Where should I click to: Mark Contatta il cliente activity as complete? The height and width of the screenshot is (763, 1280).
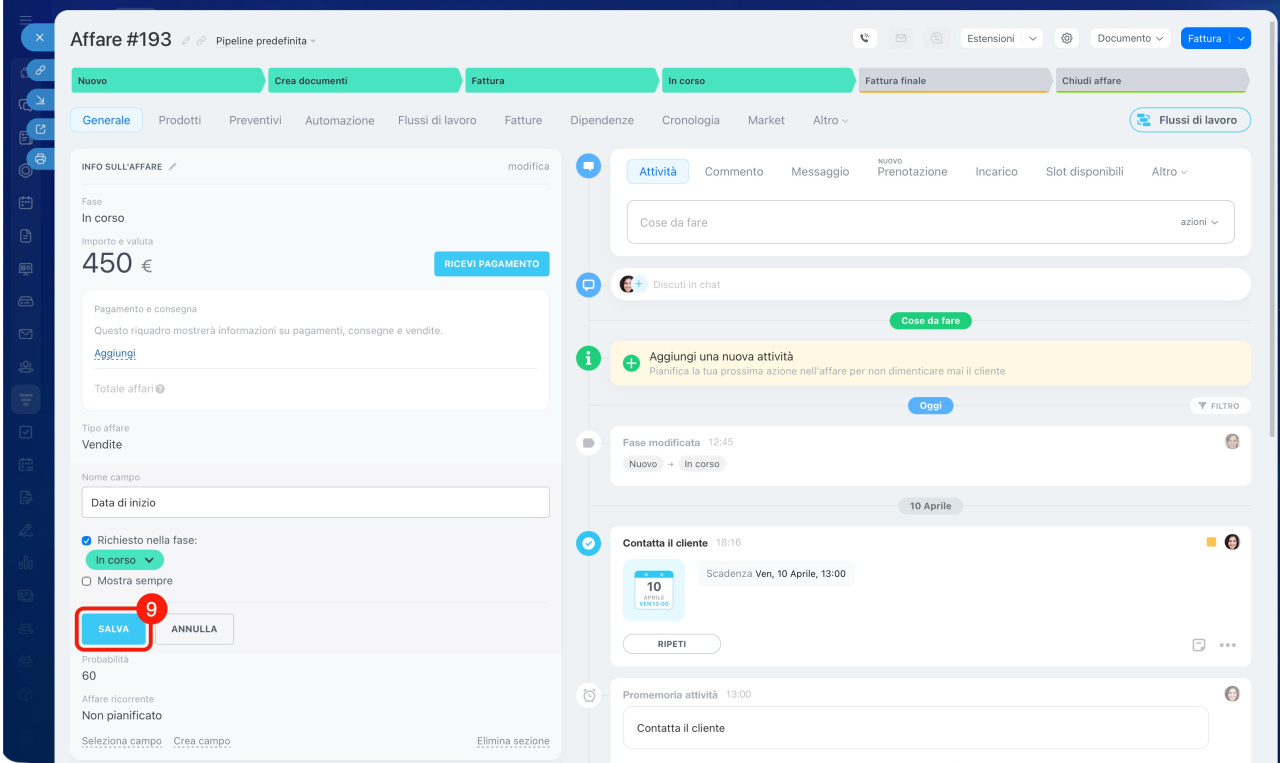[589, 543]
